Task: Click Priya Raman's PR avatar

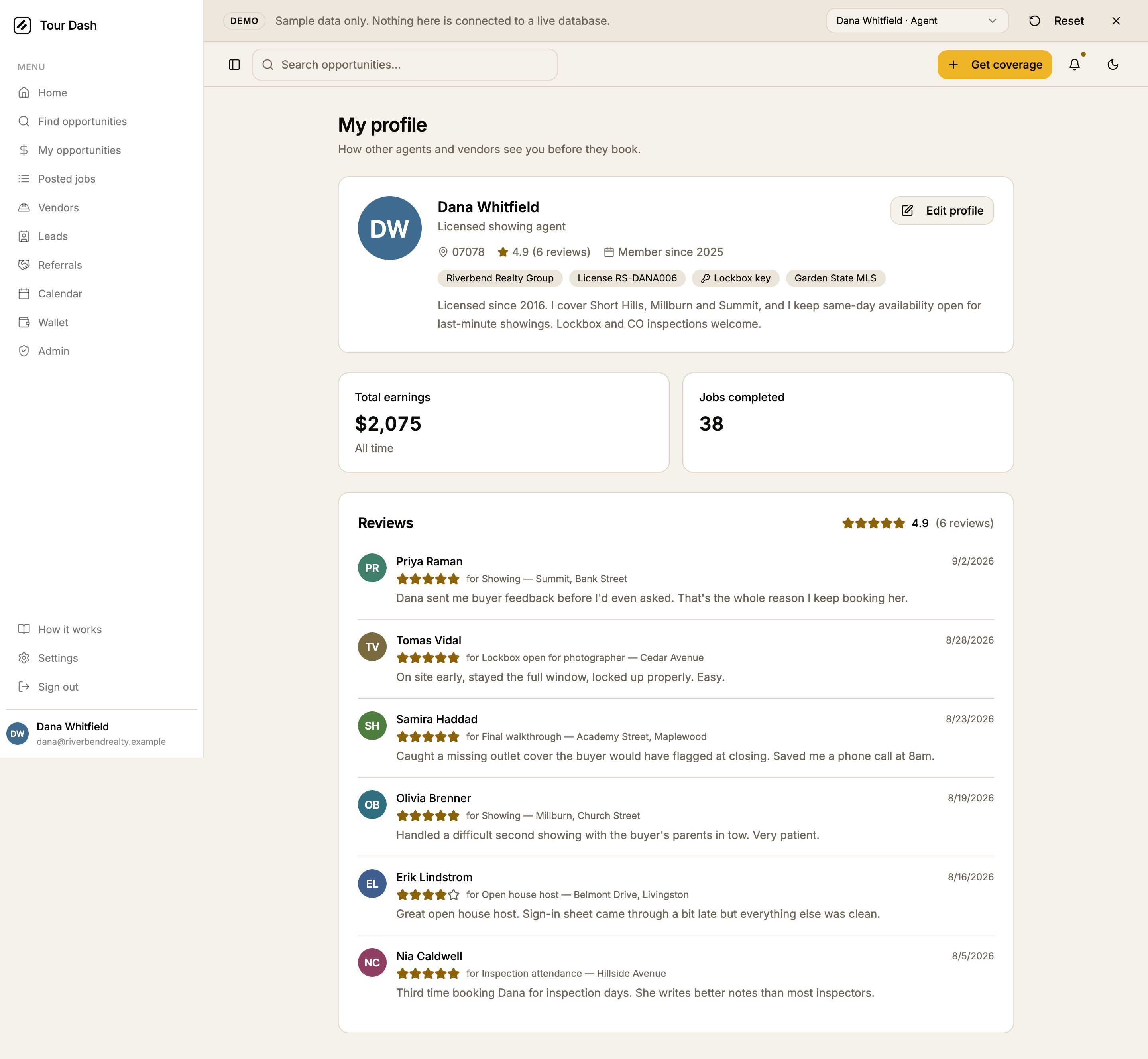Action: [x=372, y=568]
